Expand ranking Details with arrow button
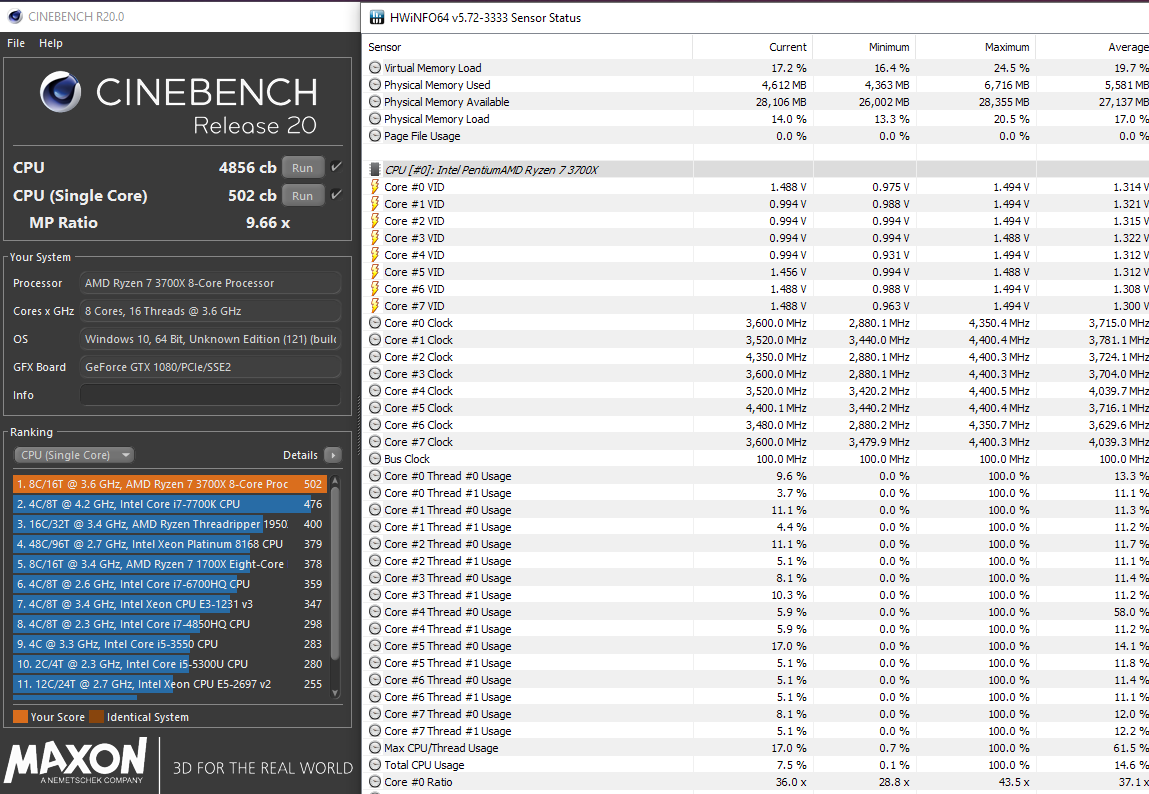Image resolution: width=1149 pixels, height=794 pixels. click(333, 455)
